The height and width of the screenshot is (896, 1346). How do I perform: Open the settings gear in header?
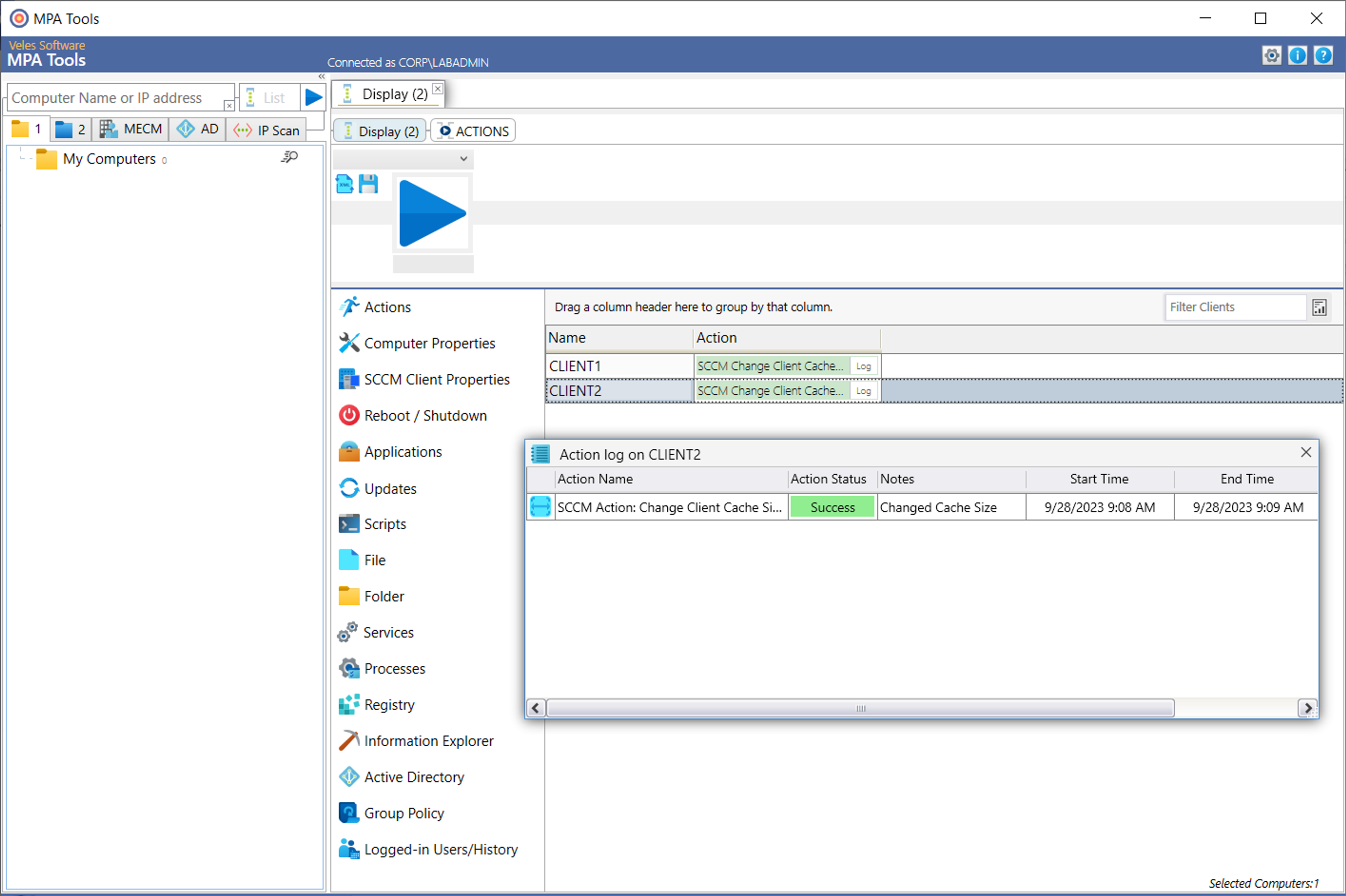click(1271, 55)
